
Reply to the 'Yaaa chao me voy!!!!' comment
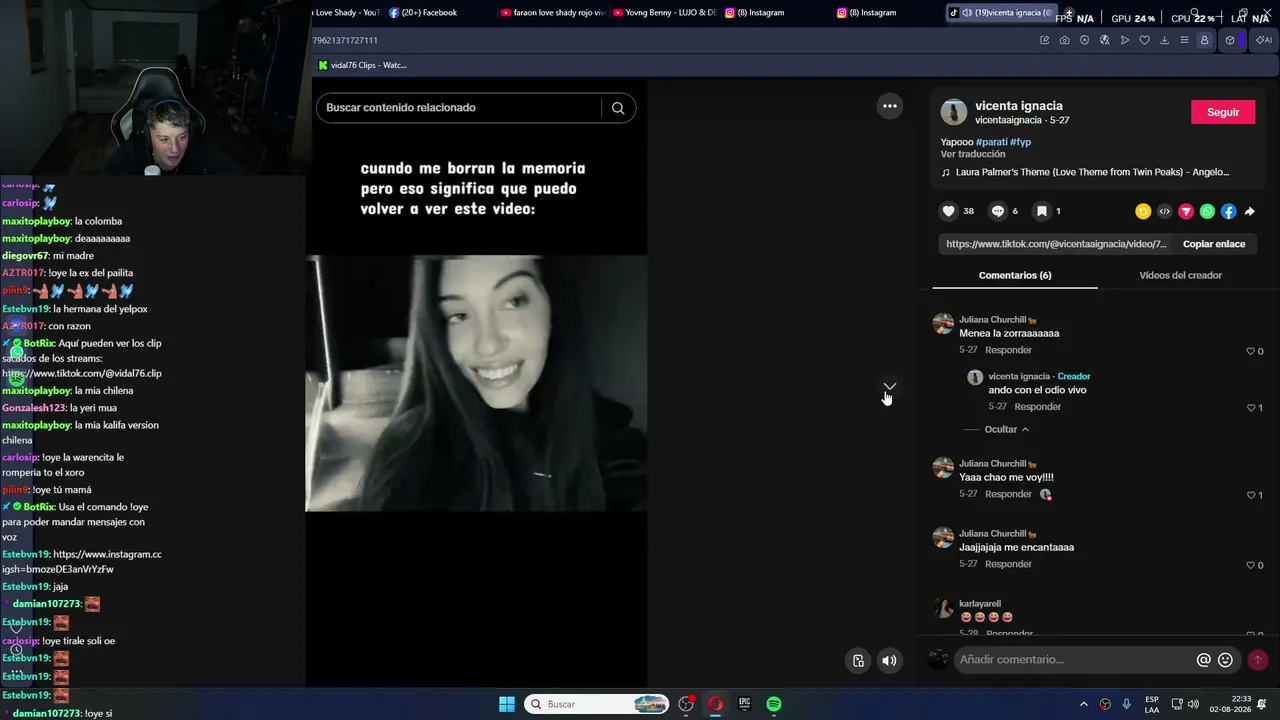click(1008, 495)
